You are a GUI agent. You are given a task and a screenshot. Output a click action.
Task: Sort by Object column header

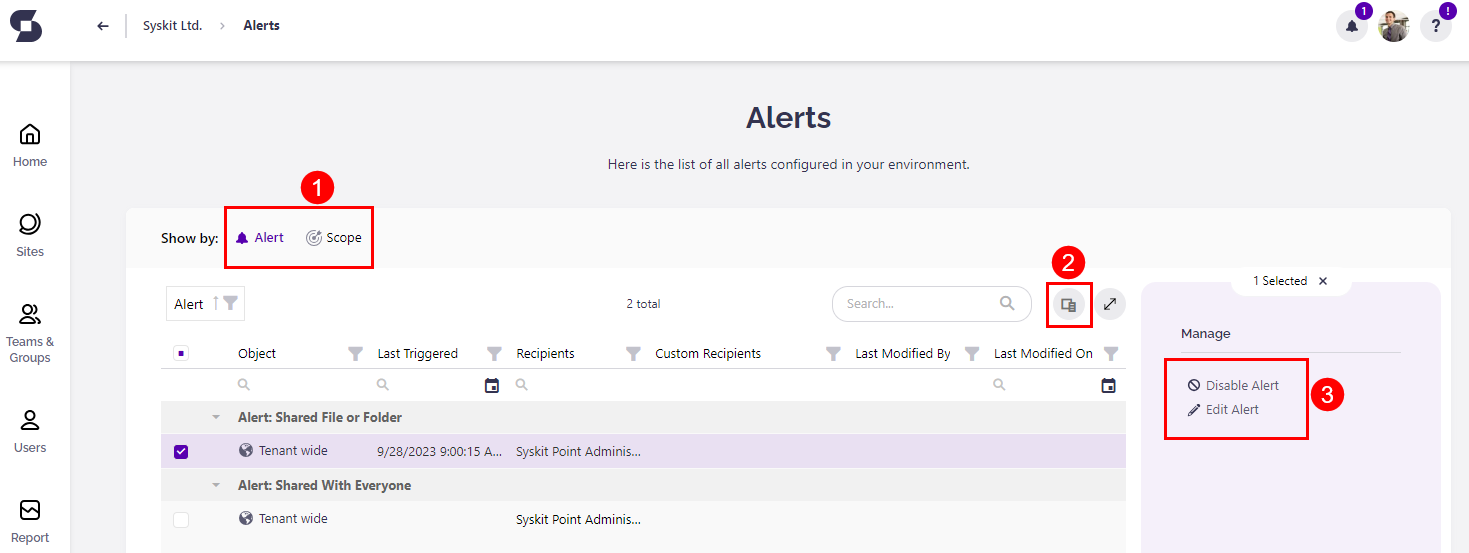(257, 353)
